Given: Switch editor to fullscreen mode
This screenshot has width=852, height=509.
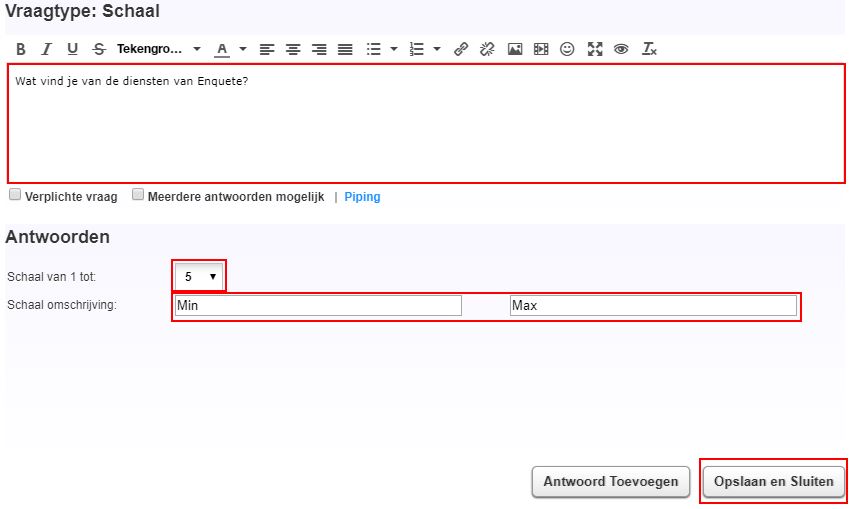Looking at the screenshot, I should 595,49.
